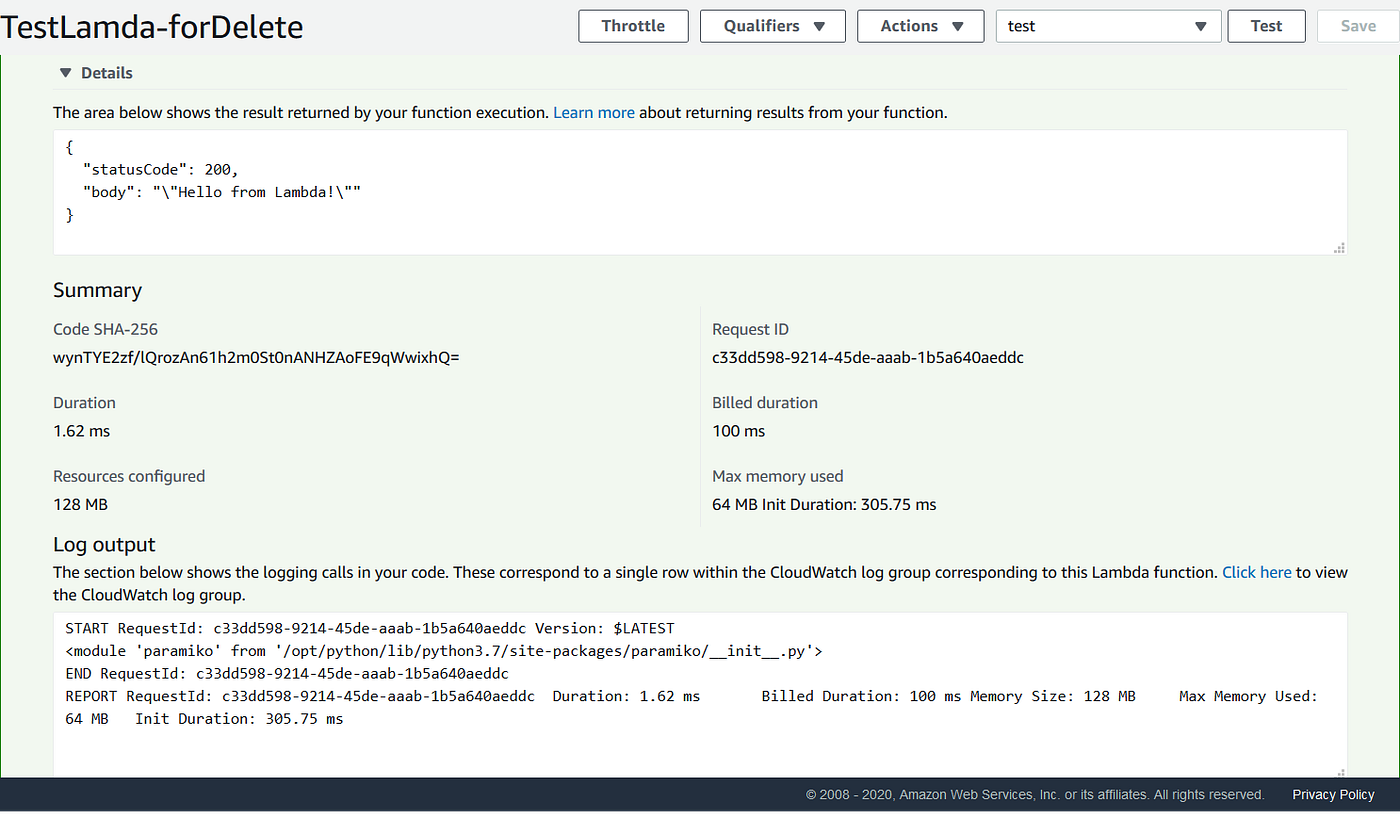
Task: Run the function with Test button
Action: coord(1266,26)
